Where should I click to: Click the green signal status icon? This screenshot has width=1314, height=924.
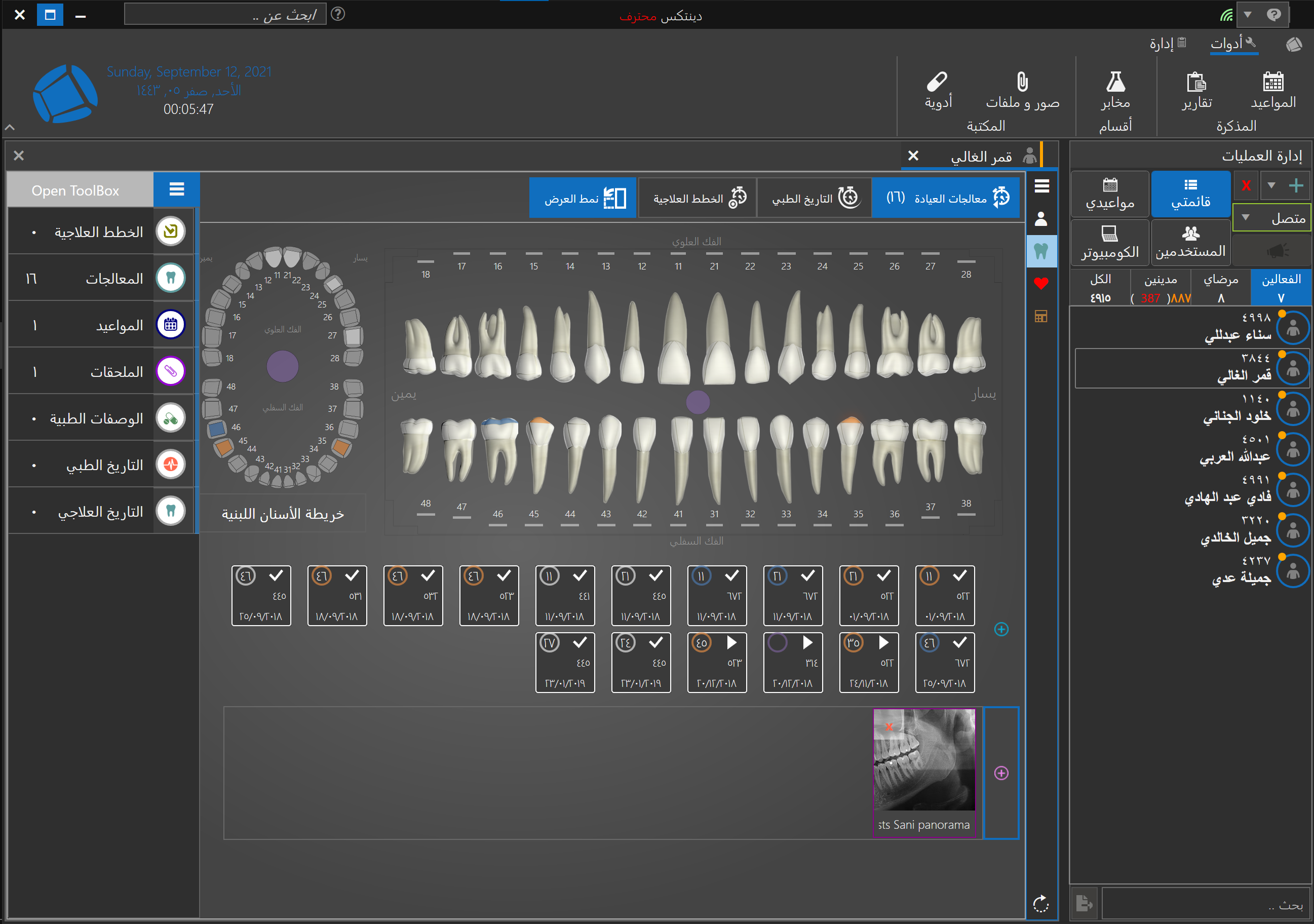coord(1226,15)
